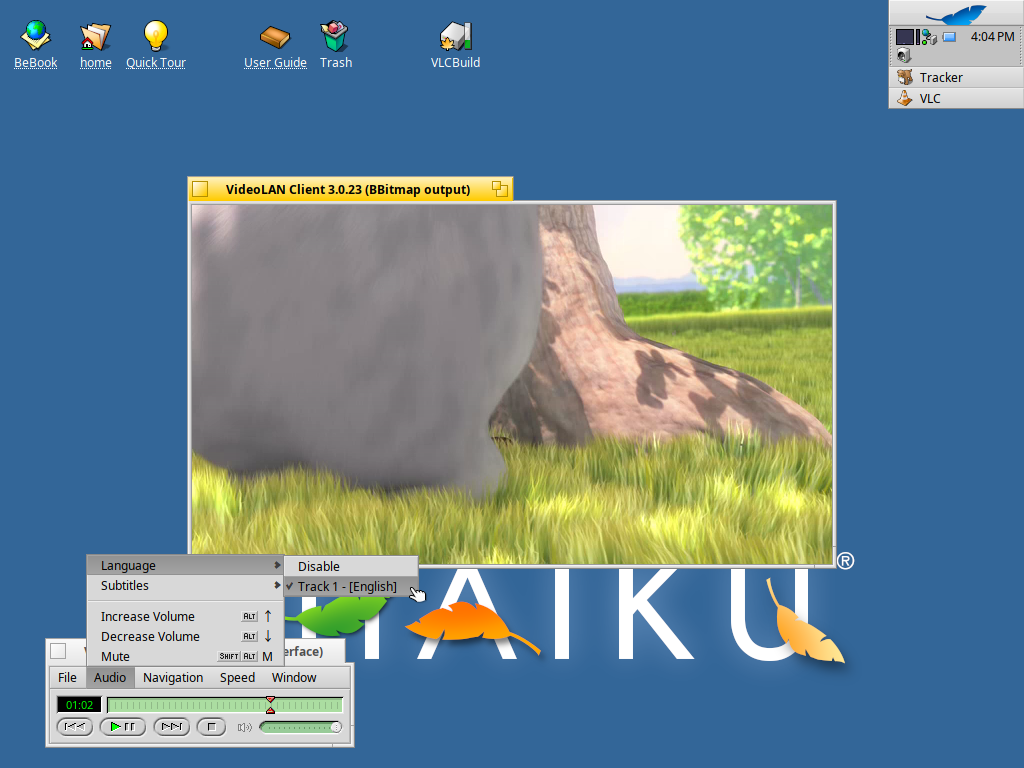Image resolution: width=1024 pixels, height=768 pixels.
Task: Click the 4:04 PM clock
Action: pyautogui.click(x=992, y=37)
